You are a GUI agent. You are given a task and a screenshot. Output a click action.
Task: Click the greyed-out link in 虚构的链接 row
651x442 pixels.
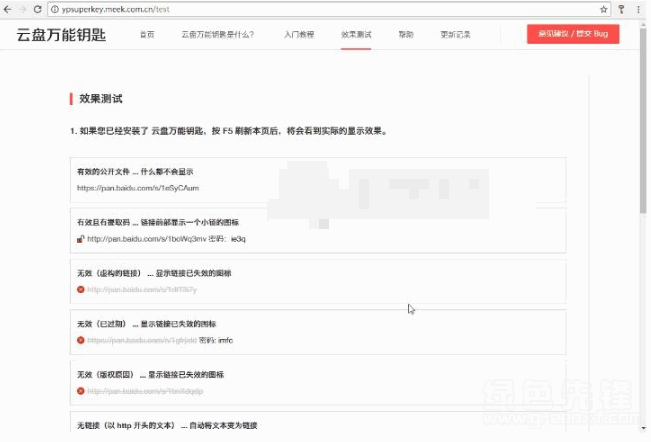[142, 290]
